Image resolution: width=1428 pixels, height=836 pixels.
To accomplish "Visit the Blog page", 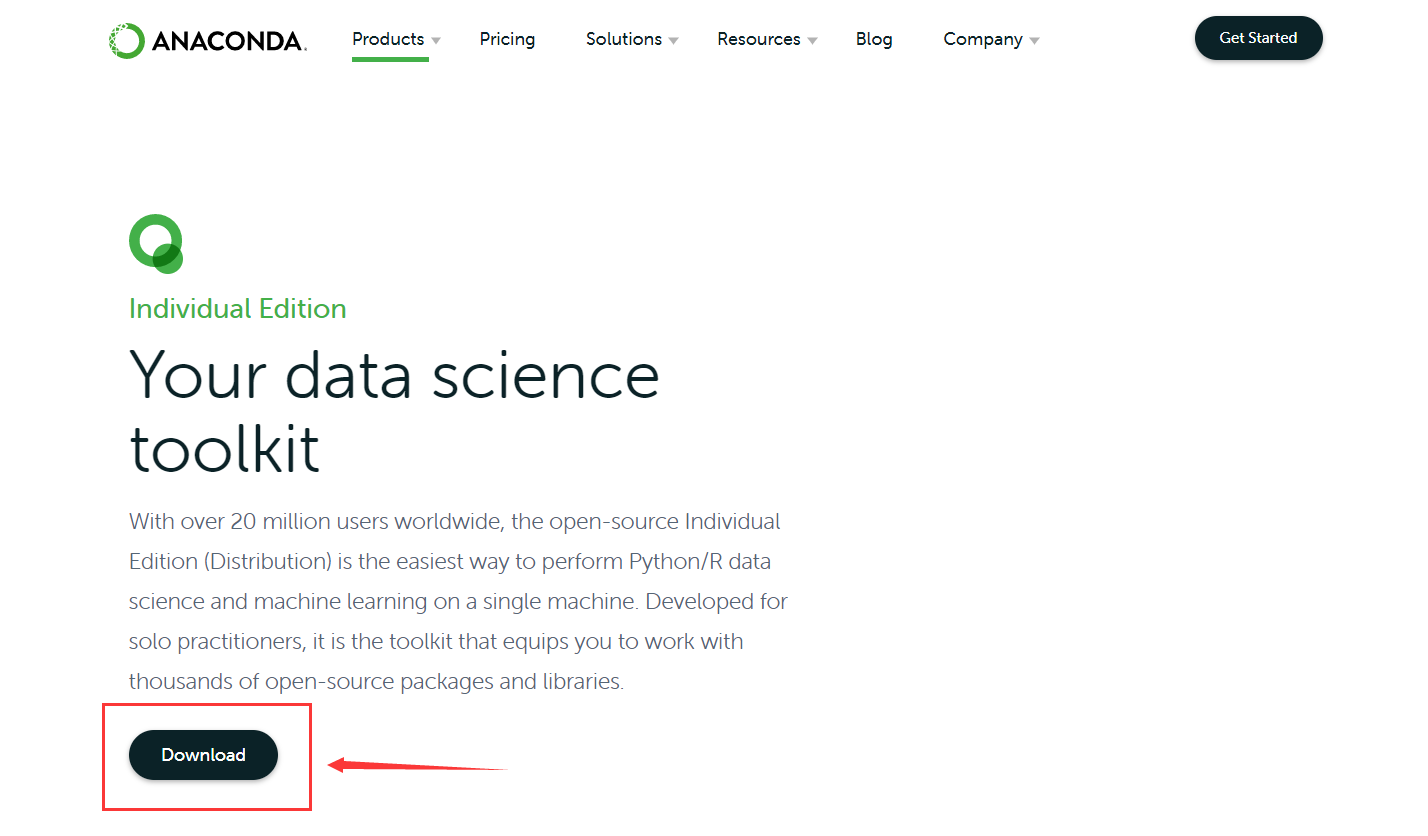I will click(874, 39).
